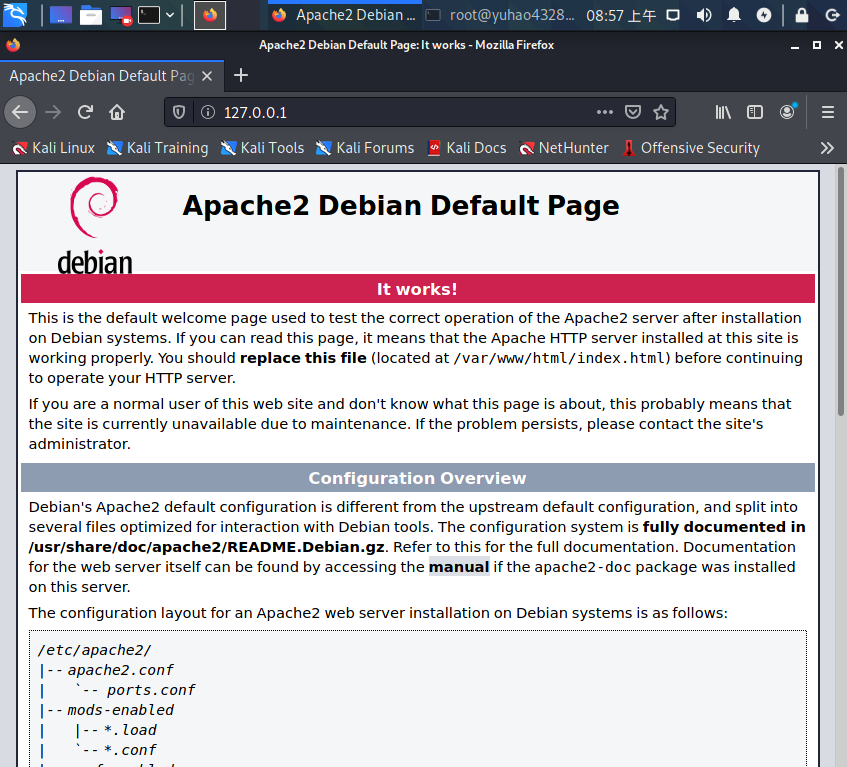The image size is (847, 767).
Task: Open the page actions three-dot menu
Action: pyautogui.click(x=605, y=112)
